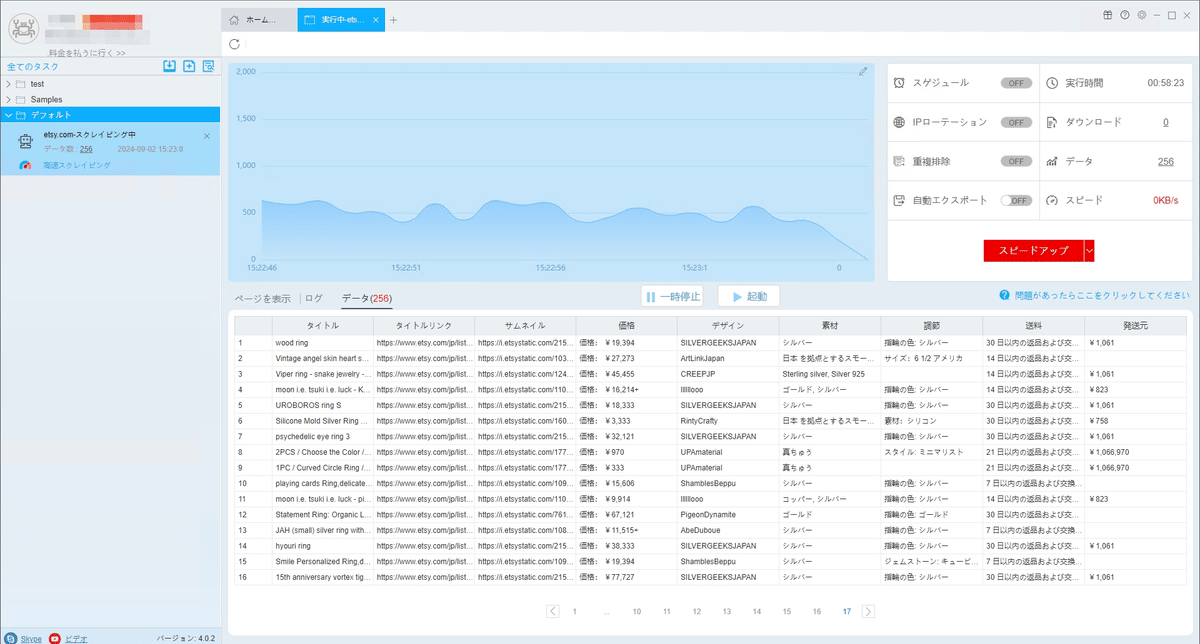Click the 重複排除 dedupe icon
Screen dimensions: 1200x644
(900, 161)
